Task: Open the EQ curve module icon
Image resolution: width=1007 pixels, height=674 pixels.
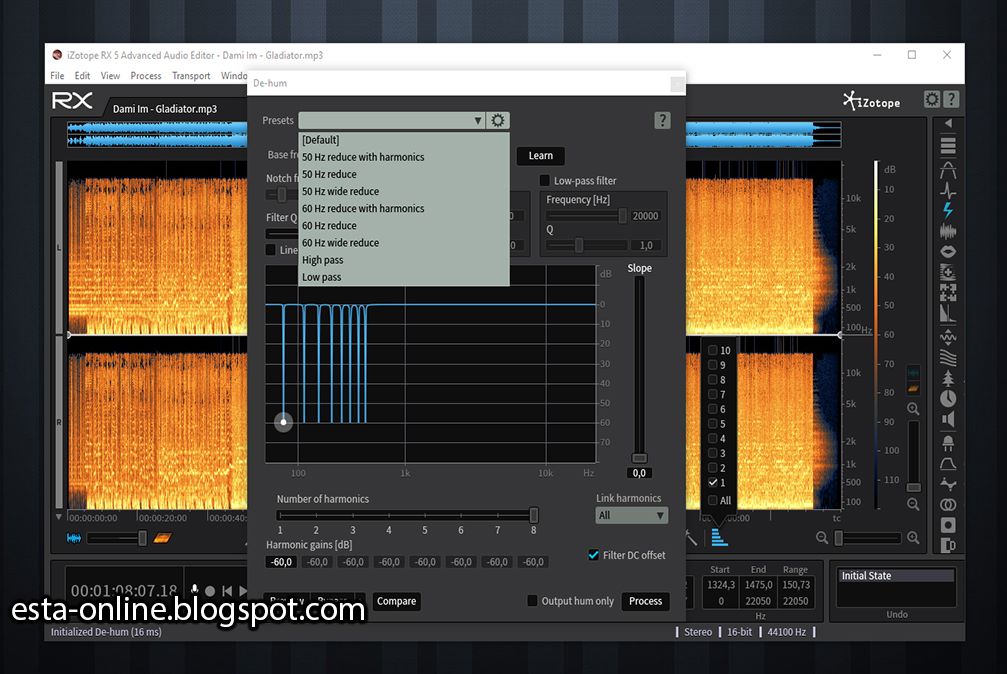Action: 948,464
